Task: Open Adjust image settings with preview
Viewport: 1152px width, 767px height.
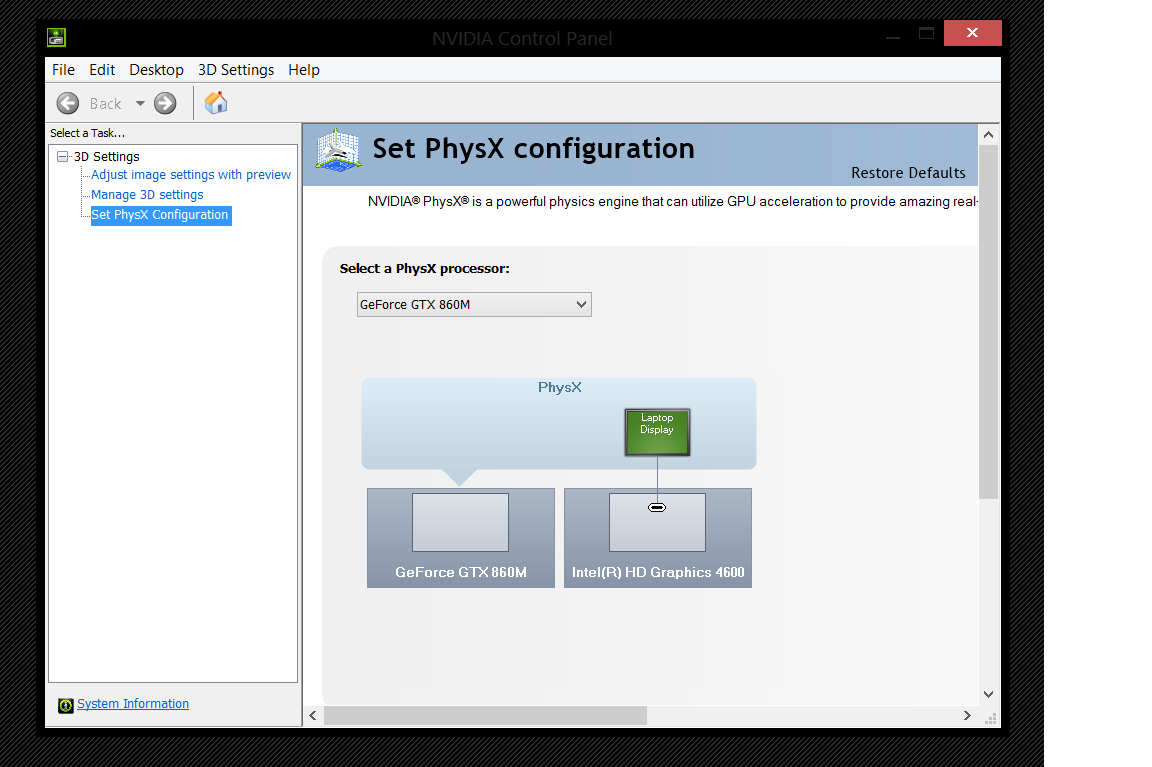Action: [x=191, y=175]
